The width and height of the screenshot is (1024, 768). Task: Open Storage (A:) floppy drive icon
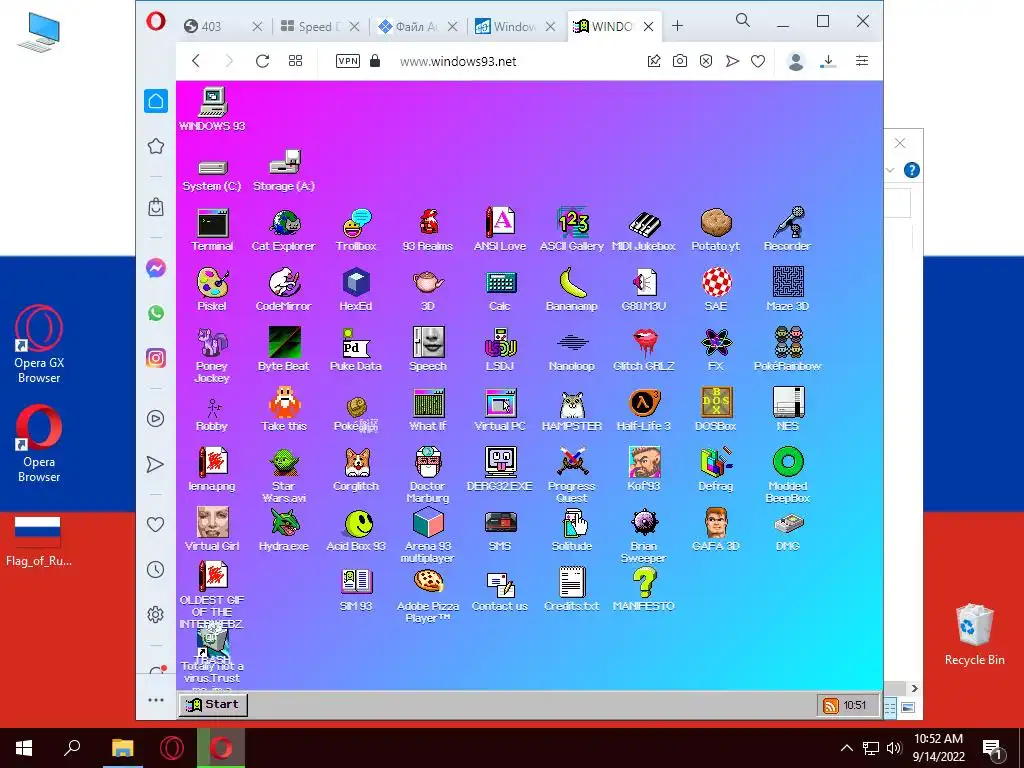click(284, 163)
